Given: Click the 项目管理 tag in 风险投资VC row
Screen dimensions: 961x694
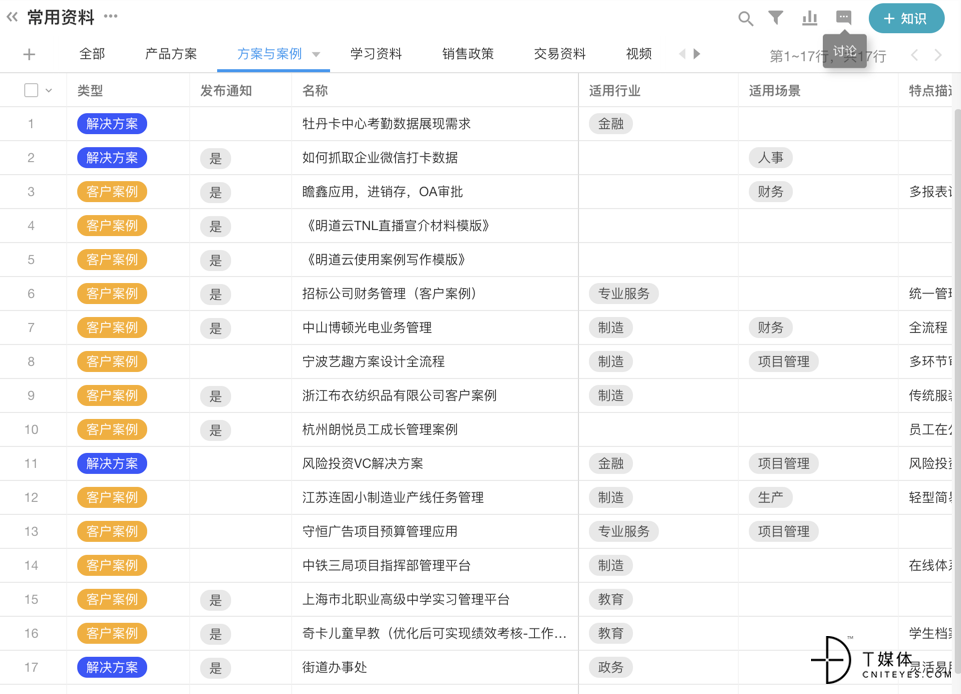Looking at the screenshot, I should coord(783,463).
